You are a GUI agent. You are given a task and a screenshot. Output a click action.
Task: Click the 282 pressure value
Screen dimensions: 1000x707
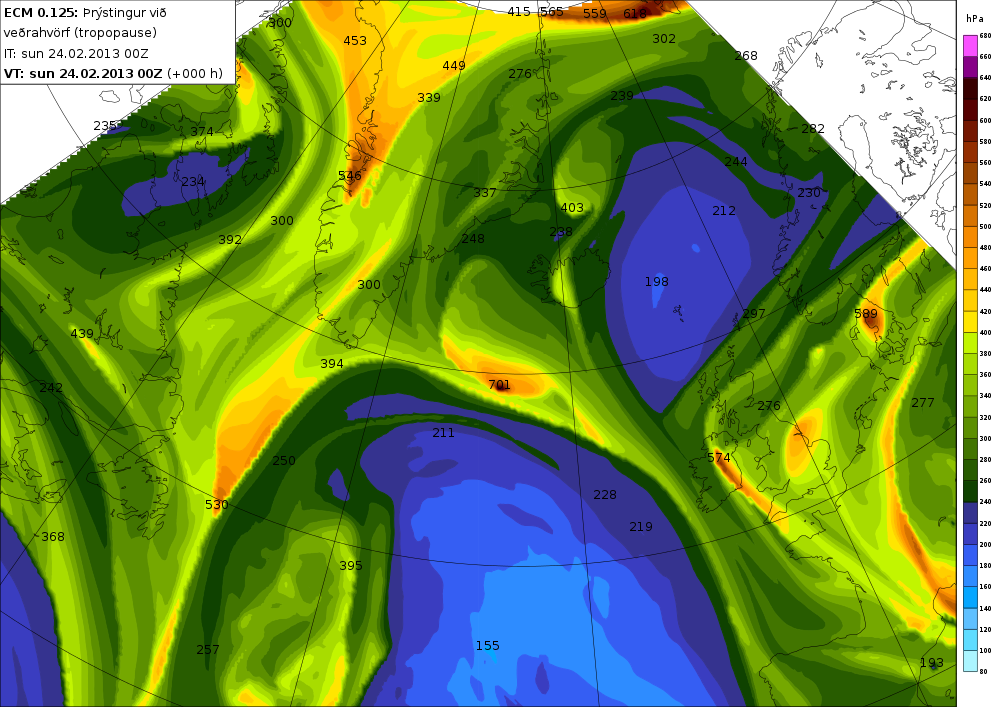(x=813, y=128)
